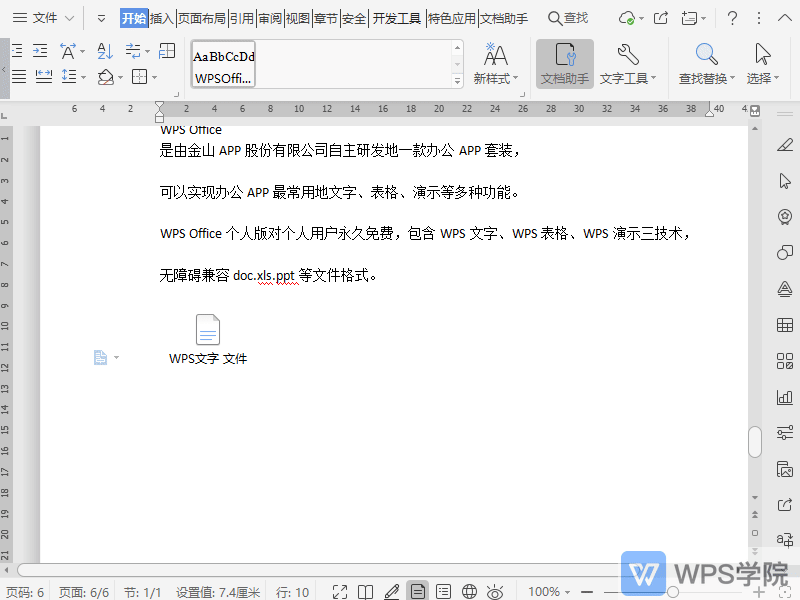
Task: Click the AZ sort icon in the toolbar
Action: tap(104, 51)
